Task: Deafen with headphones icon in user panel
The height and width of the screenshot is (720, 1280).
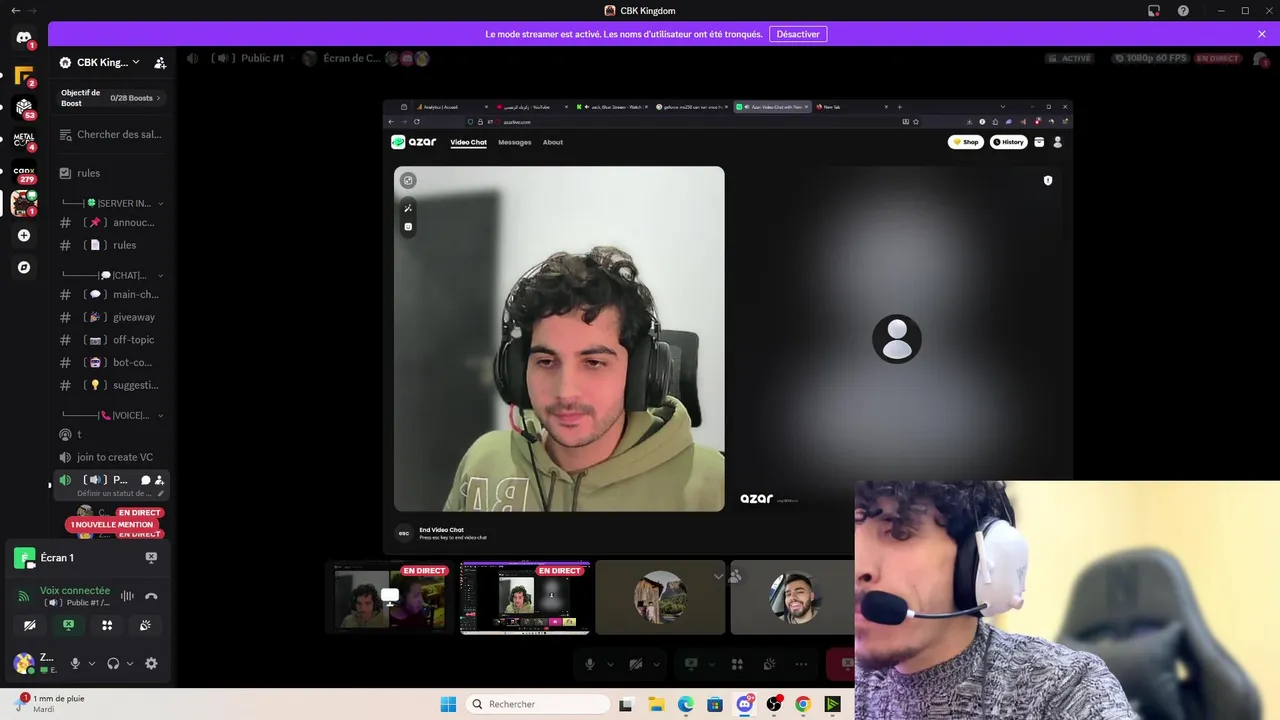Action: [x=113, y=663]
